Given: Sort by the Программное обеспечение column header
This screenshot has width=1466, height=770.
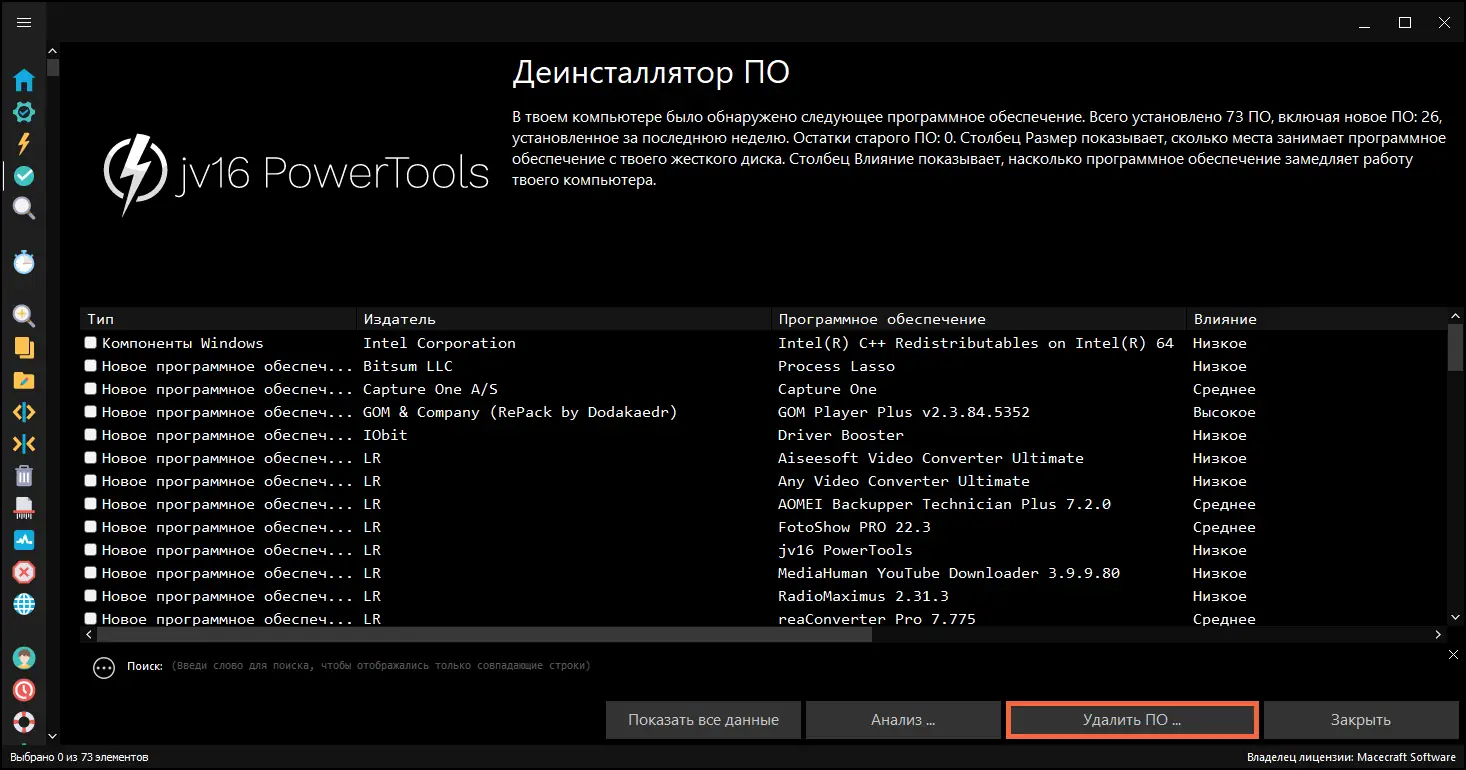Looking at the screenshot, I should pos(979,319).
